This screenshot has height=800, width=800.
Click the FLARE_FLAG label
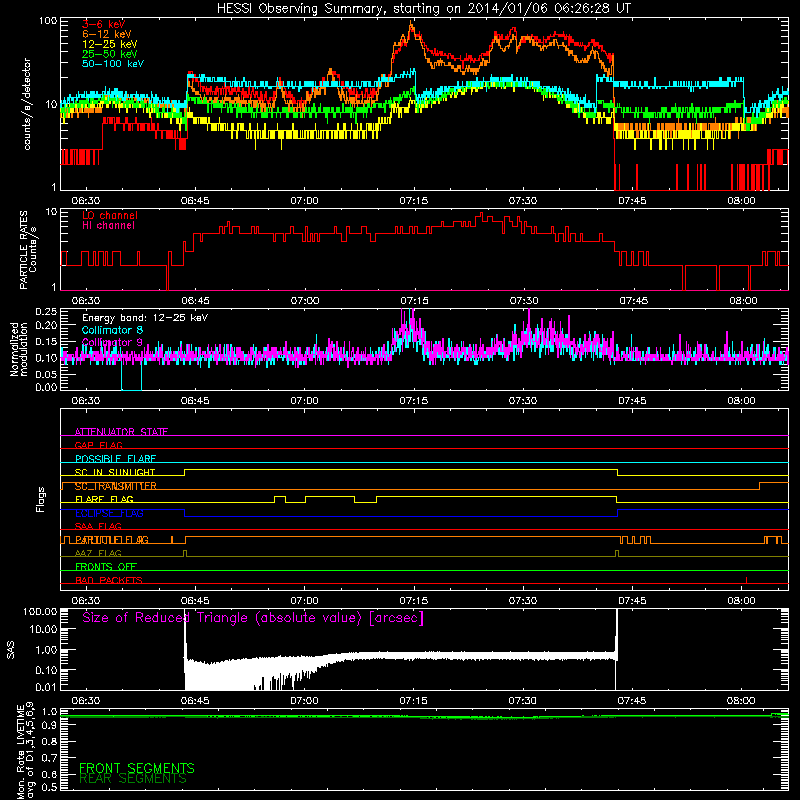104,499
